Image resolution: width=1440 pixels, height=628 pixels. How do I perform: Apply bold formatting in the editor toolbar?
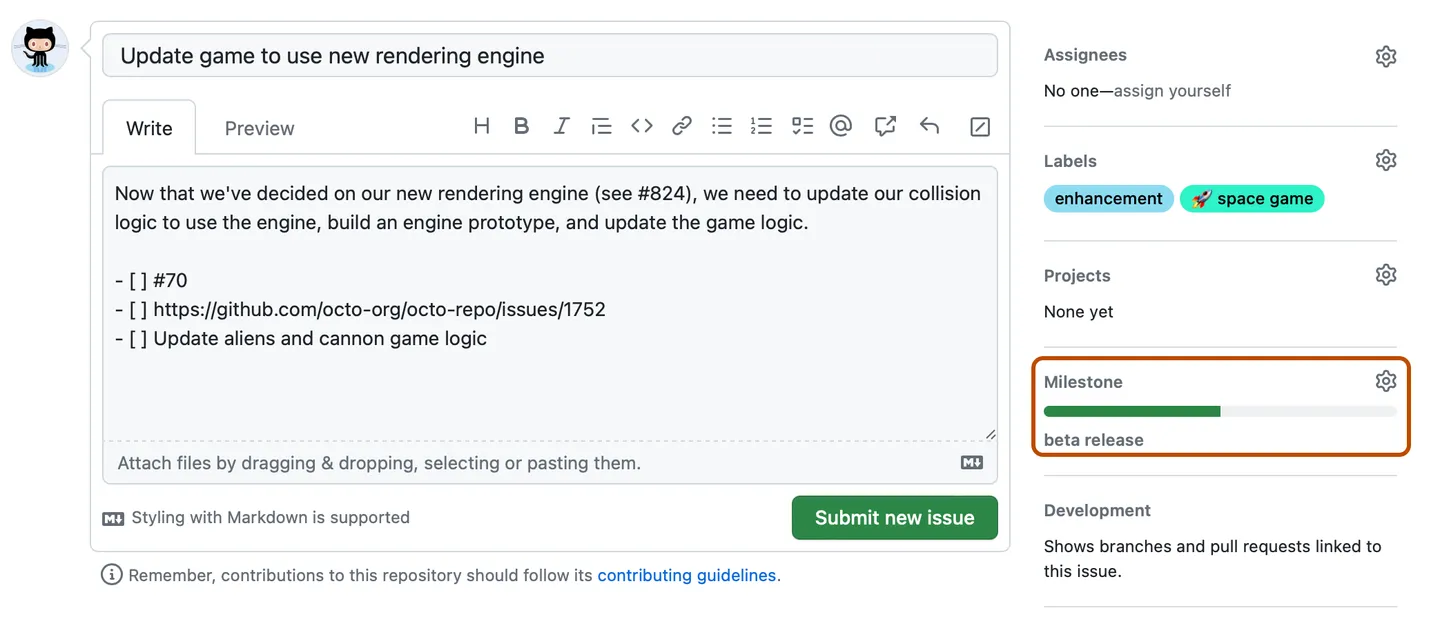521,126
